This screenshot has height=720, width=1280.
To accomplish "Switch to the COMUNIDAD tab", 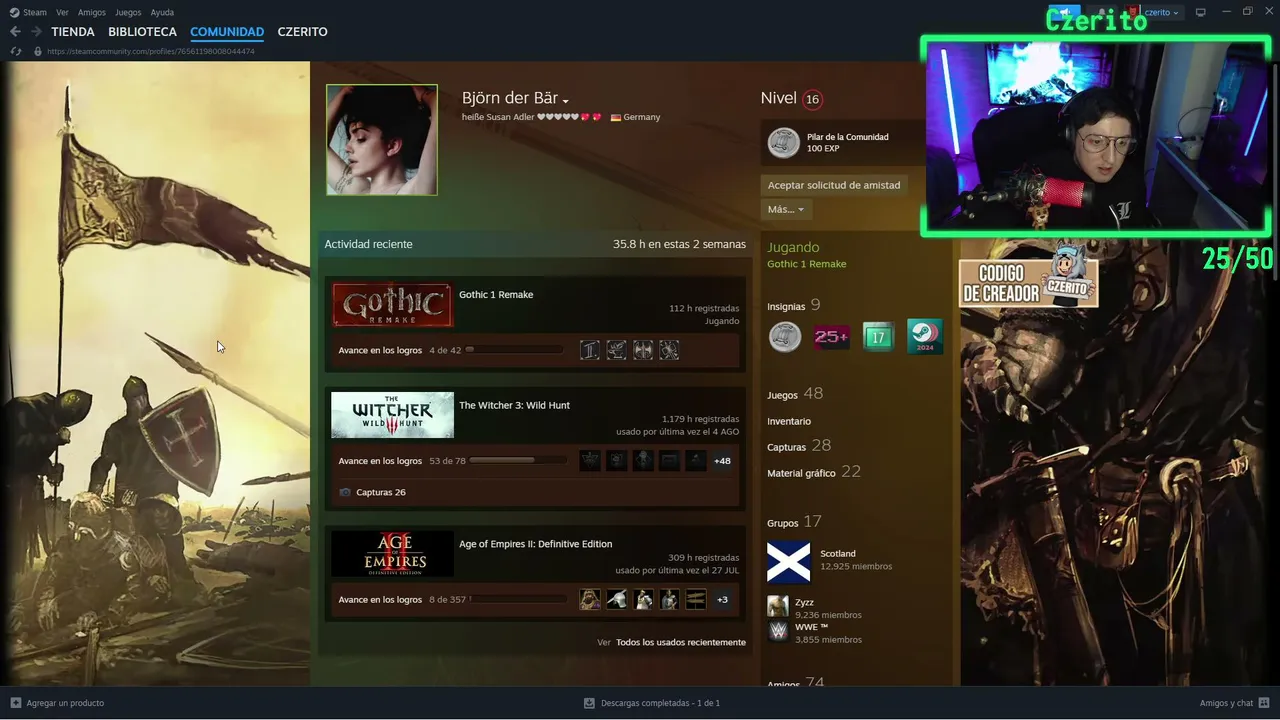I will tap(227, 32).
